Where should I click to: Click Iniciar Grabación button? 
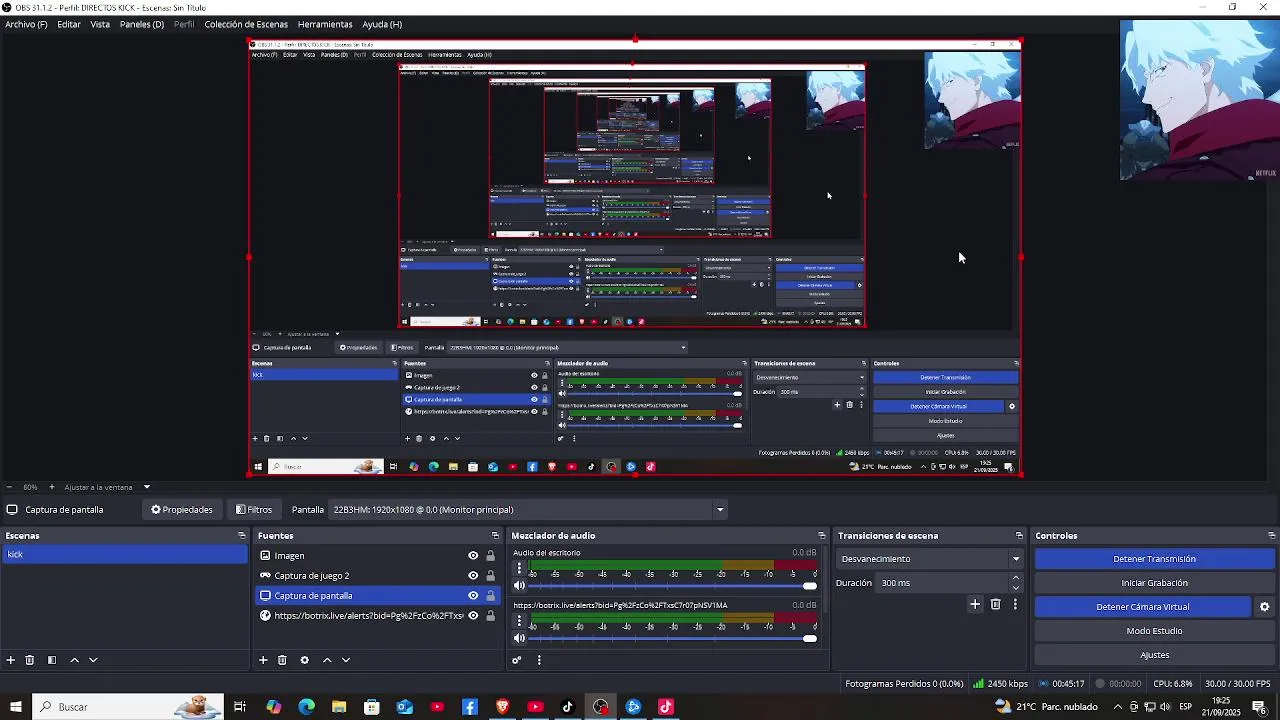point(1154,583)
